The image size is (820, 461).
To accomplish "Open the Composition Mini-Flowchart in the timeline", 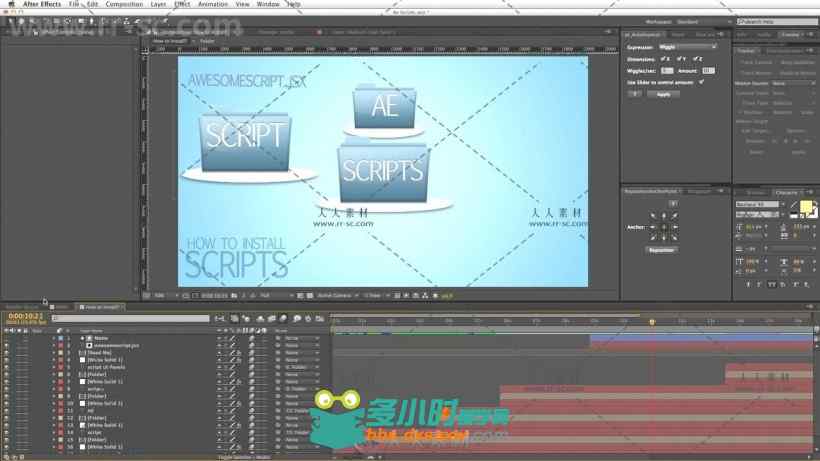I will coord(220,318).
